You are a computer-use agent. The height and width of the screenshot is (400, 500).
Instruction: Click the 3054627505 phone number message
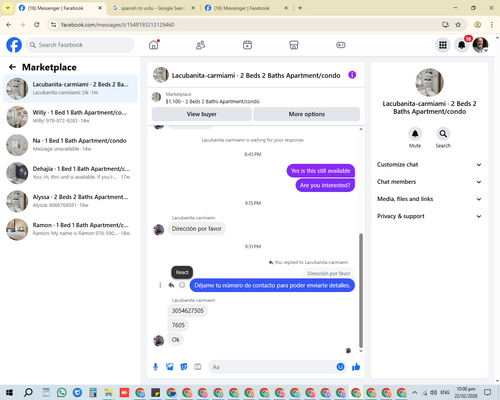point(188,311)
